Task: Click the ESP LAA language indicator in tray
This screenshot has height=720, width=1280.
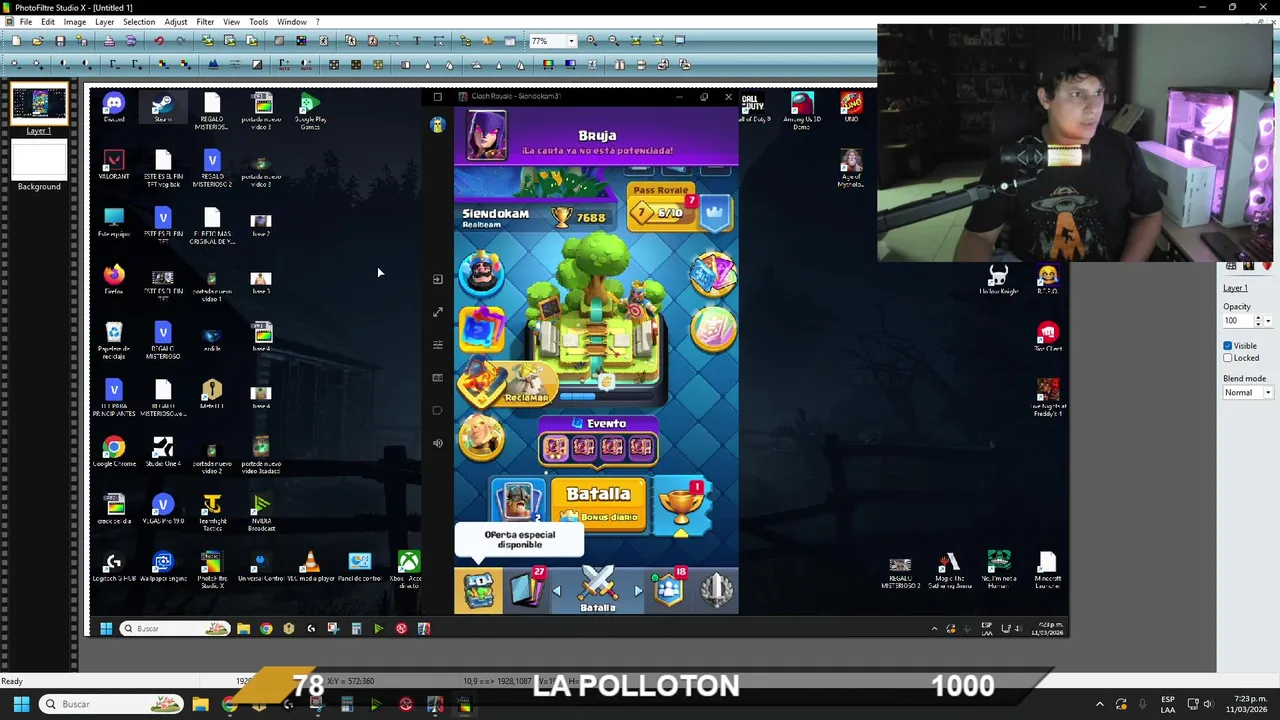Action: (1168, 704)
